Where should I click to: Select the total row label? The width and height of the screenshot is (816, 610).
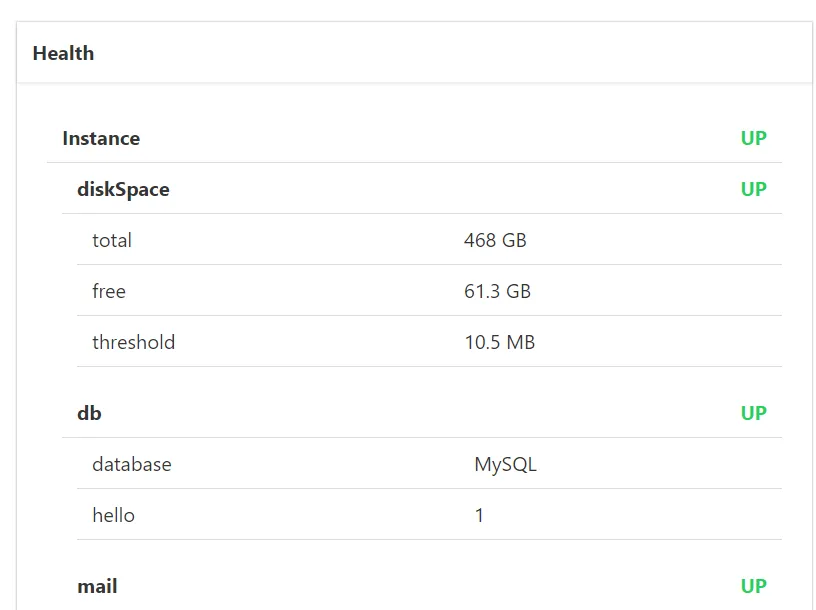coord(112,240)
